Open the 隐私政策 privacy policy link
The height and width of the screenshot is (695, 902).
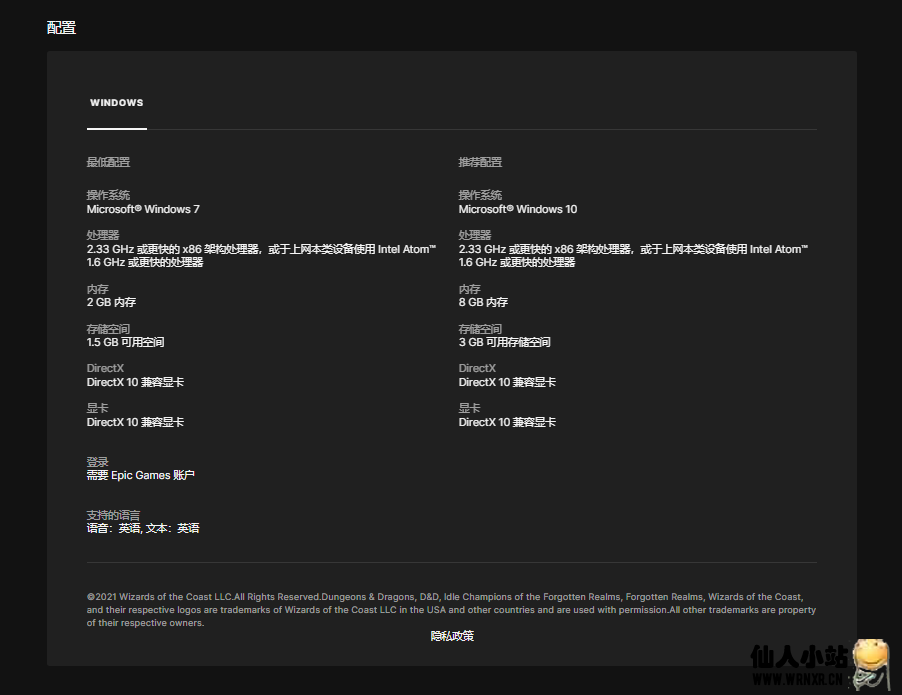(452, 636)
